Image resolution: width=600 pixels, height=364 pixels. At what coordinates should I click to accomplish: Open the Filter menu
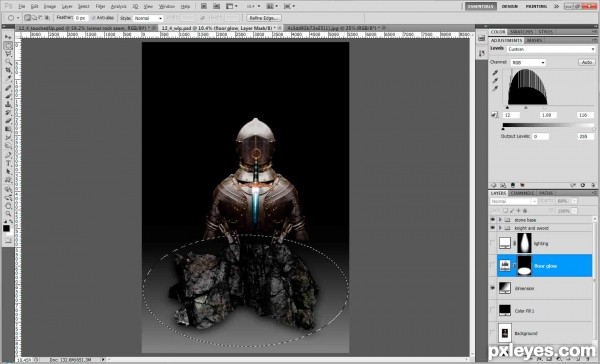(x=100, y=6)
